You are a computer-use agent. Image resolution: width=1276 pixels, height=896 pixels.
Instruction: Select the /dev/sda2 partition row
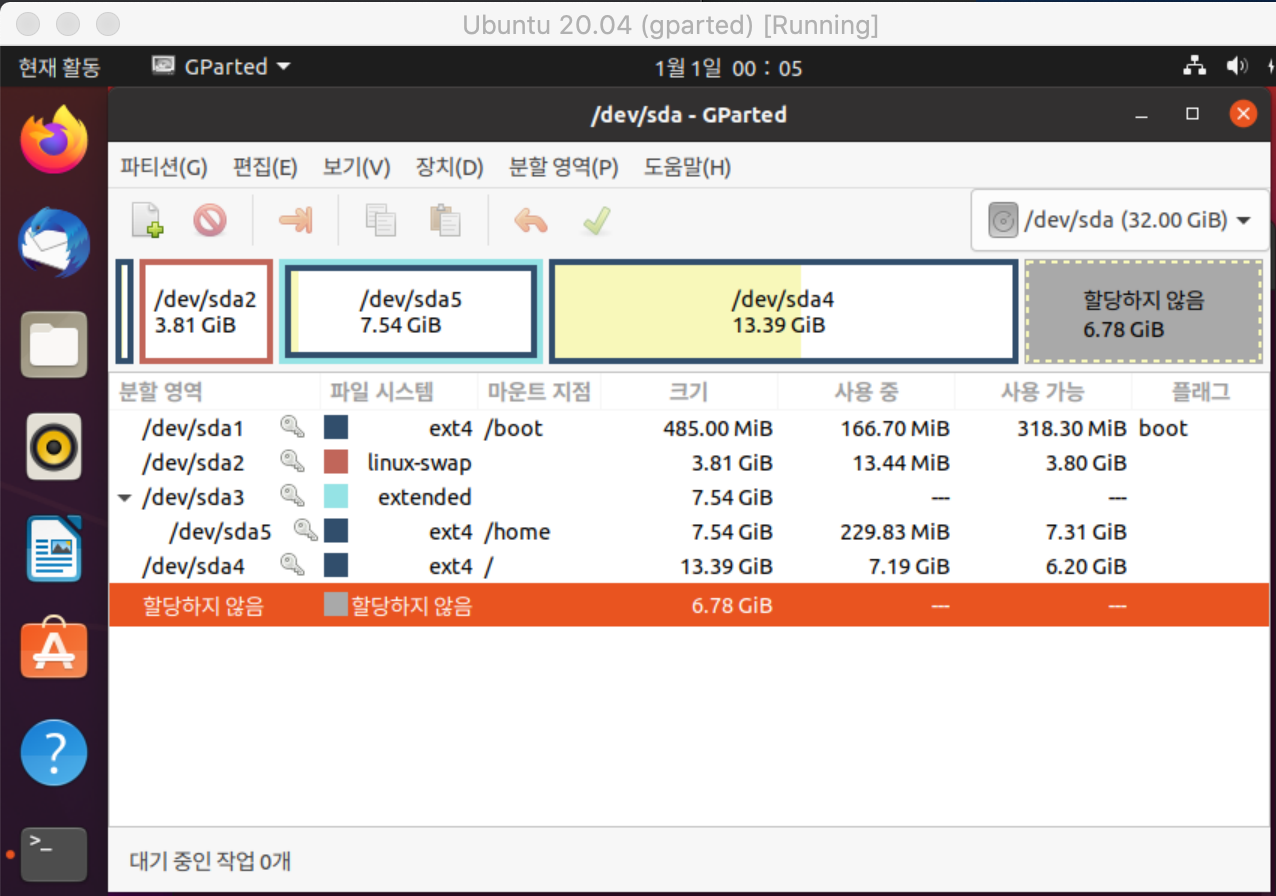pyautogui.click(x=689, y=463)
